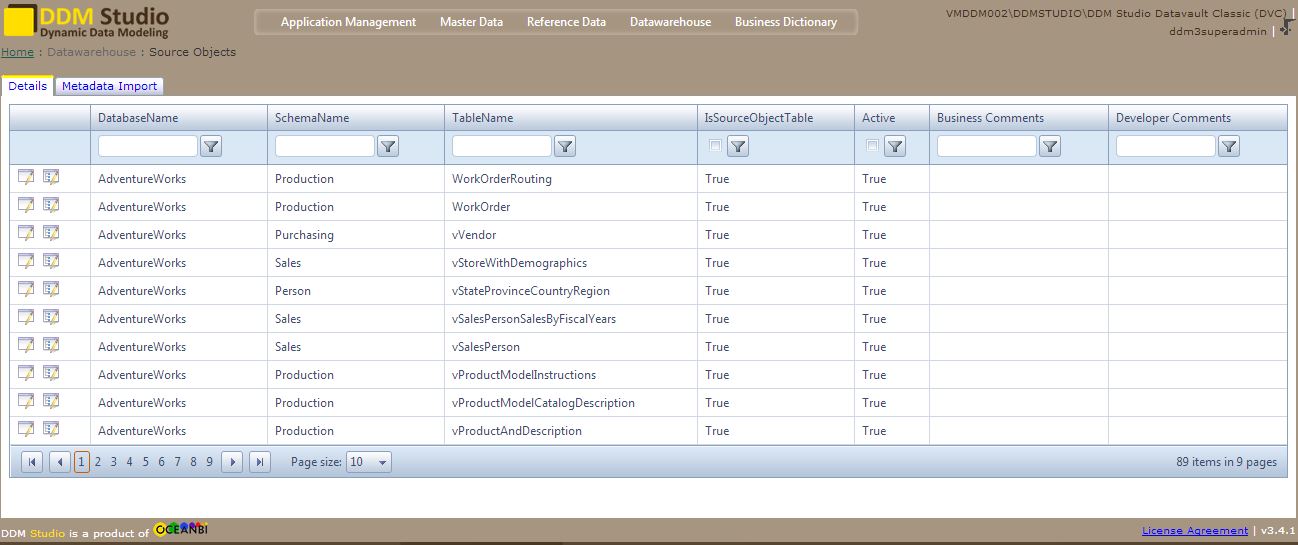Expand the Page size dropdown
Viewport: 1298px width, 545px height.
coord(368,462)
